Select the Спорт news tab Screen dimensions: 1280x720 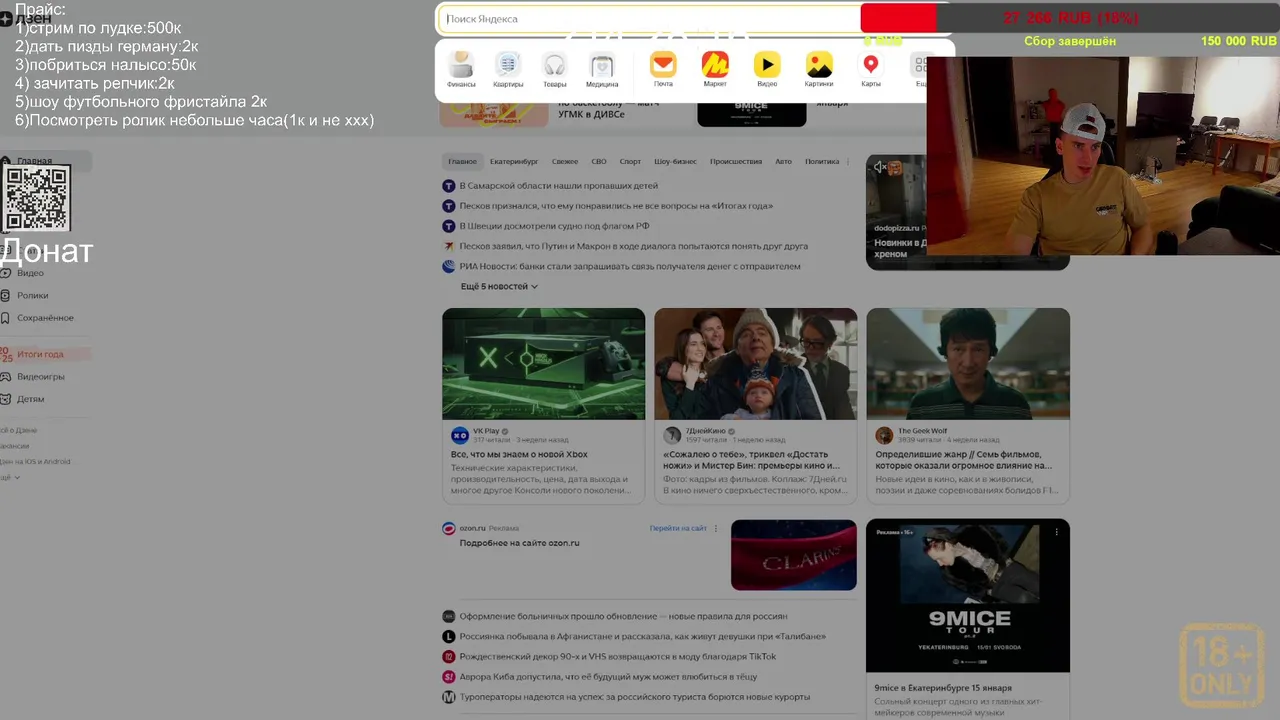[630, 161]
